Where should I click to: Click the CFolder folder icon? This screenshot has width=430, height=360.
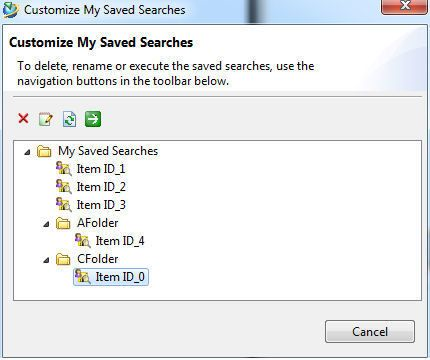point(63,259)
